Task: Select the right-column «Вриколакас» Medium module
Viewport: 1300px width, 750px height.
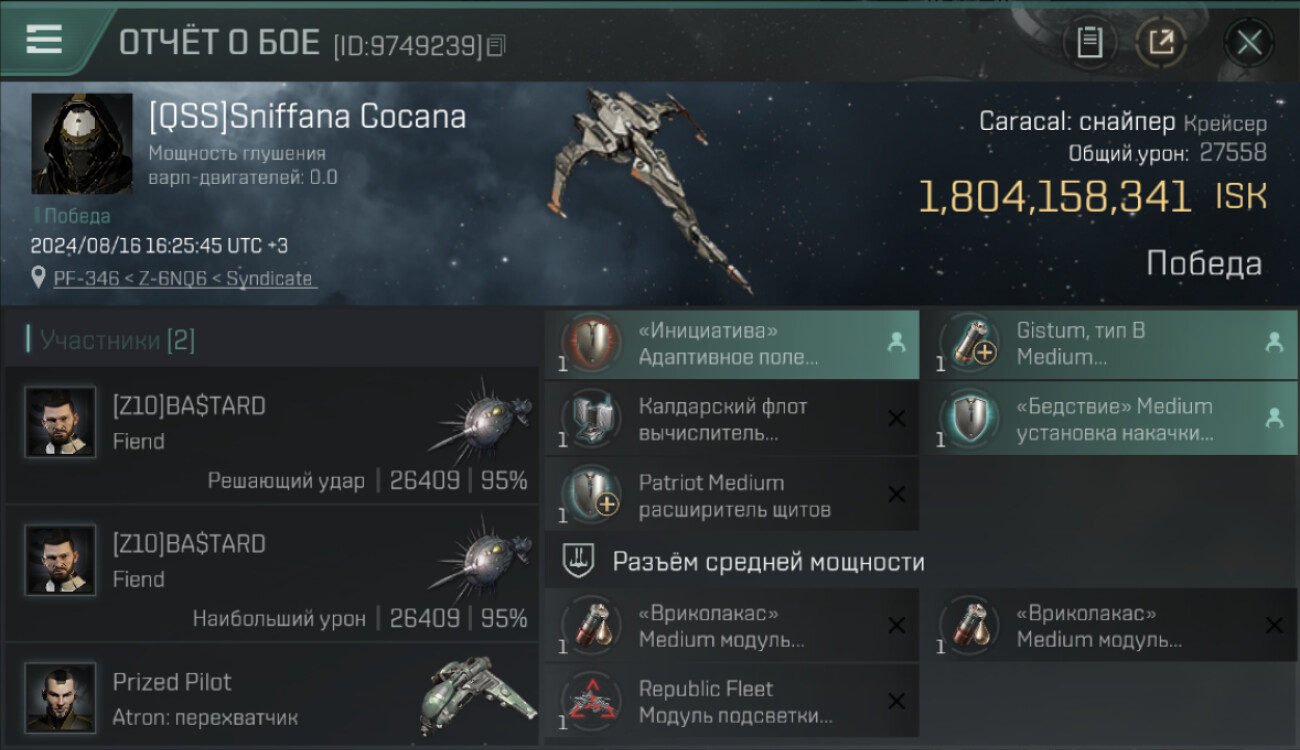Action: click(x=1110, y=626)
